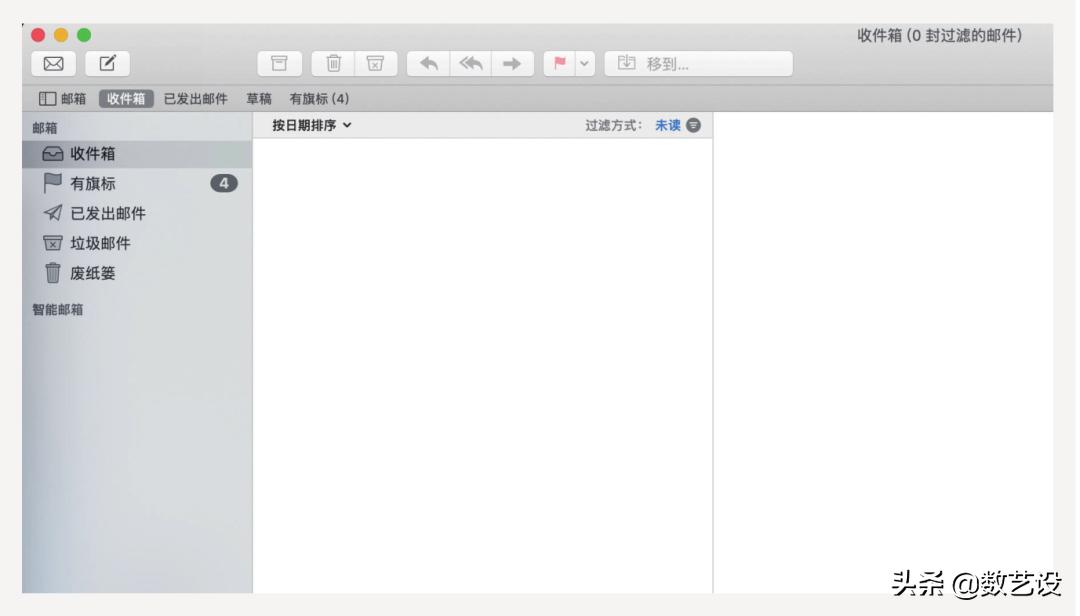The height and width of the screenshot is (616, 1080).
Task: Open 废纸篓 trash mailbox in the sidebar
Action: click(137, 273)
